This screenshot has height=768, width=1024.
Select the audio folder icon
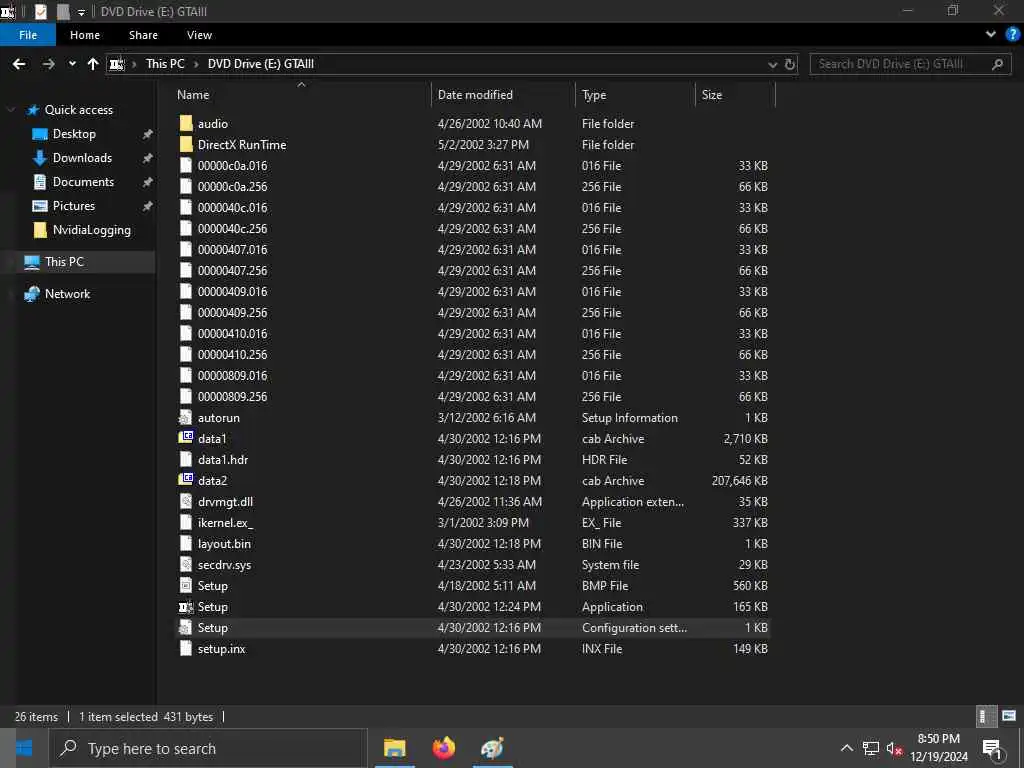click(186, 123)
